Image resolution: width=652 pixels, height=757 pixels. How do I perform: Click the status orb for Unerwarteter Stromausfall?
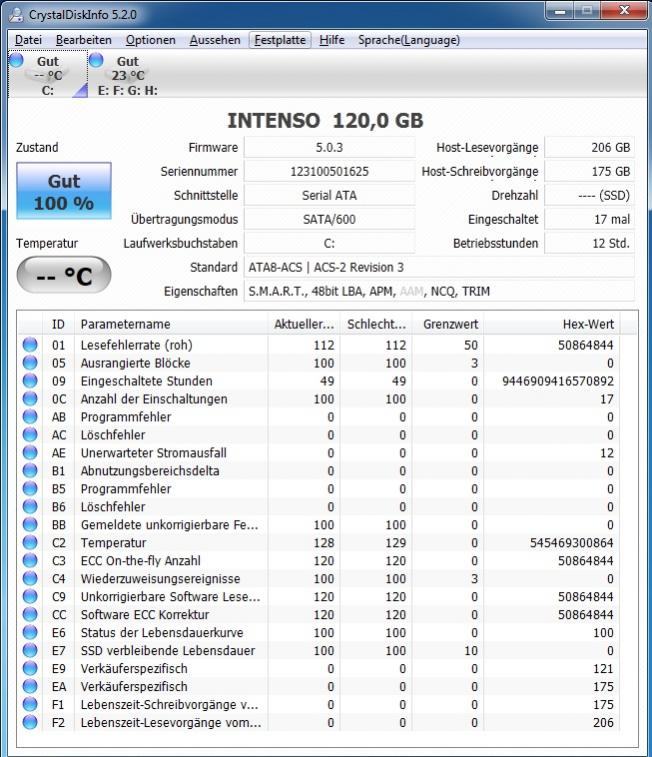30,452
